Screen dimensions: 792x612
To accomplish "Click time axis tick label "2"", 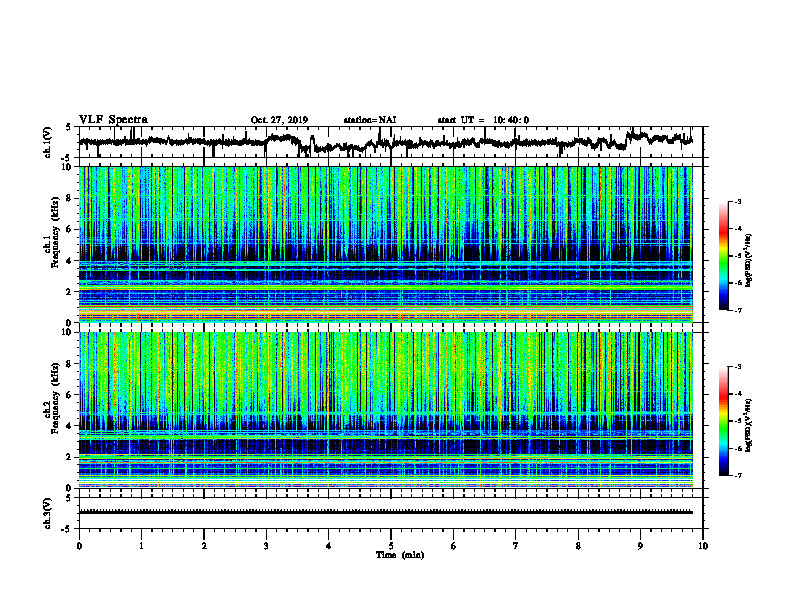I will [204, 546].
